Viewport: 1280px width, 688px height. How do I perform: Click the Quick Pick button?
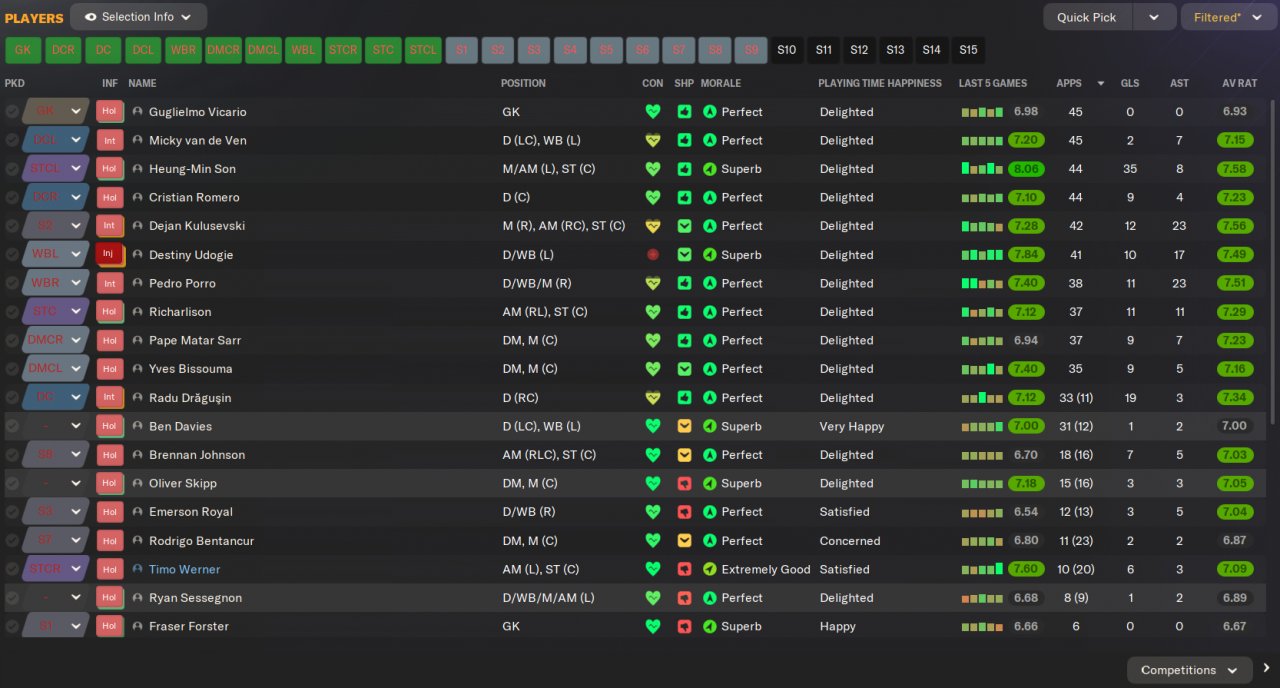coord(1087,17)
